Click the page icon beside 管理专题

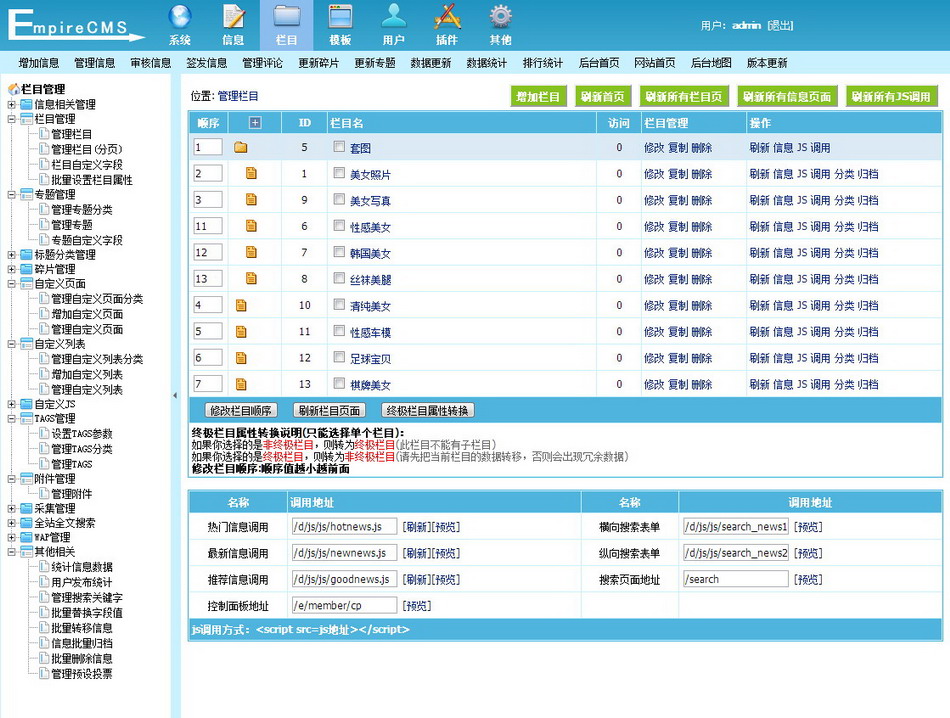(x=44, y=225)
